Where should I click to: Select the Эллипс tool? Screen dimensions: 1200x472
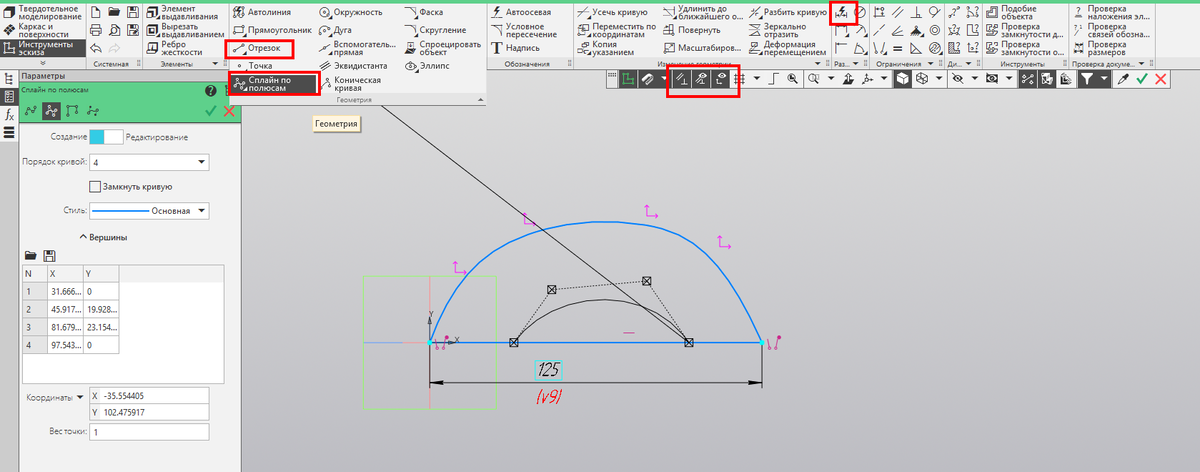(428, 66)
